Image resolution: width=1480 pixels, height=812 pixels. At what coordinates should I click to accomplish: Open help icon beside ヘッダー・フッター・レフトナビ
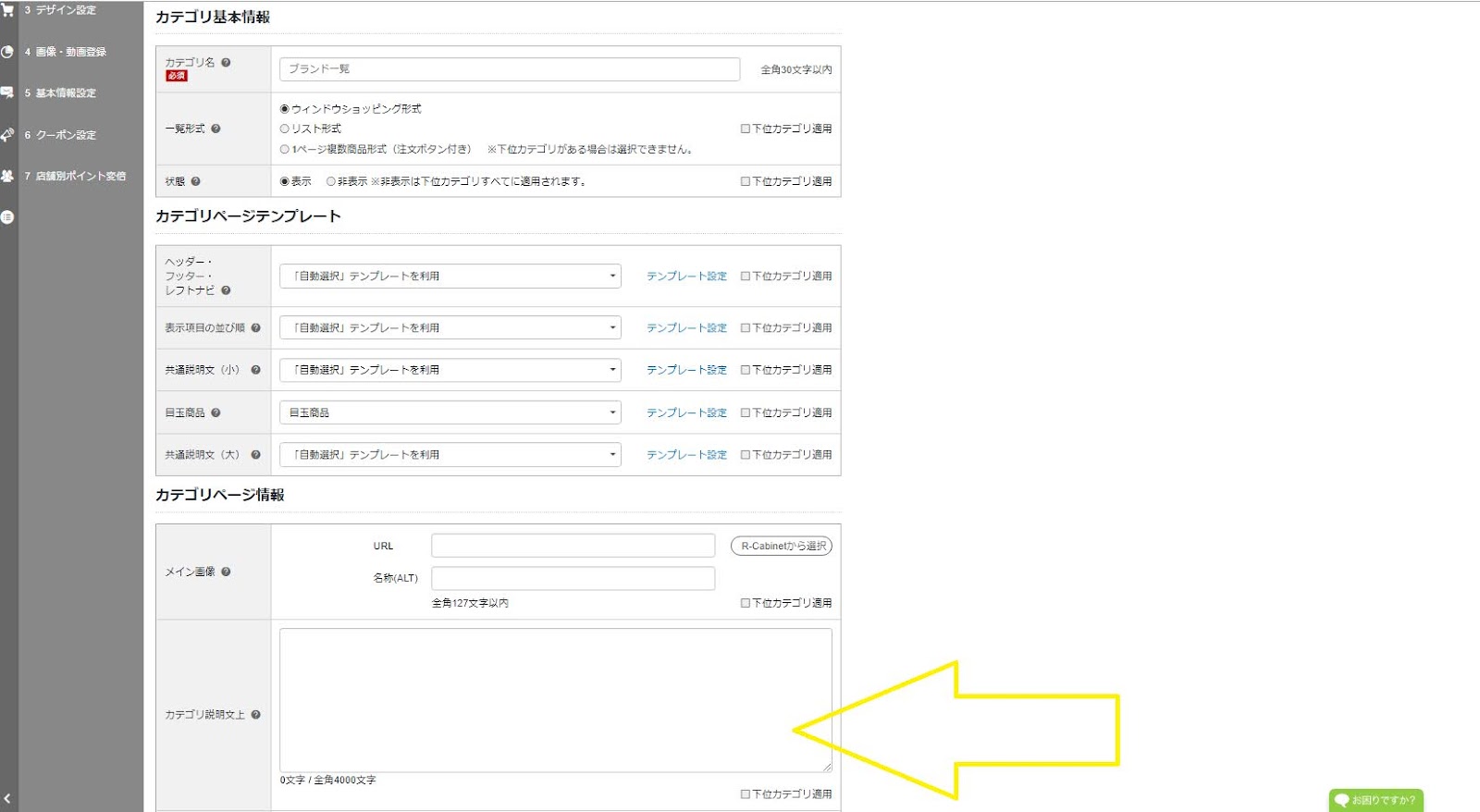point(226,290)
